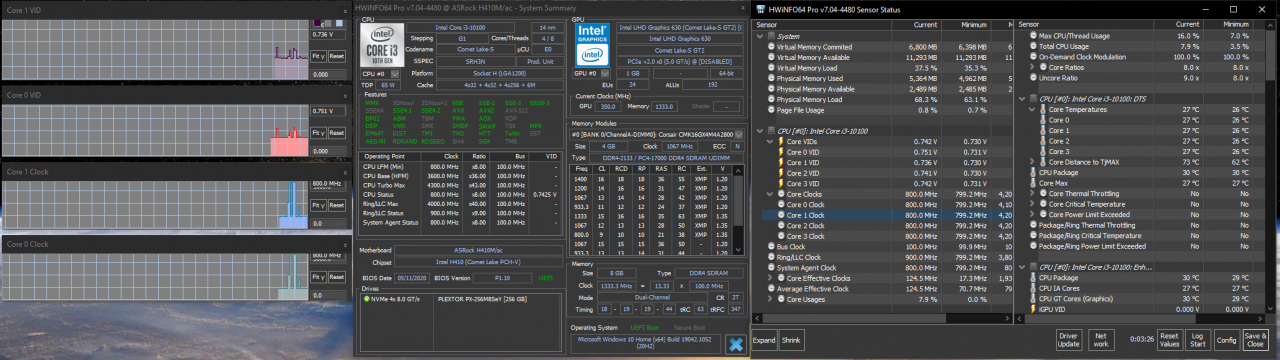Click Reset in Core 1 VID graph
Screen dimensions: 1280x360
[x=336, y=56]
